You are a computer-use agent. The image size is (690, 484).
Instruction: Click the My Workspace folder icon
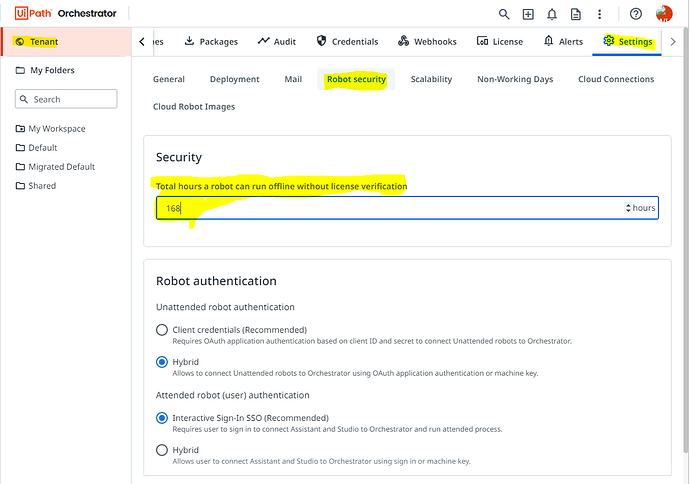[20, 128]
